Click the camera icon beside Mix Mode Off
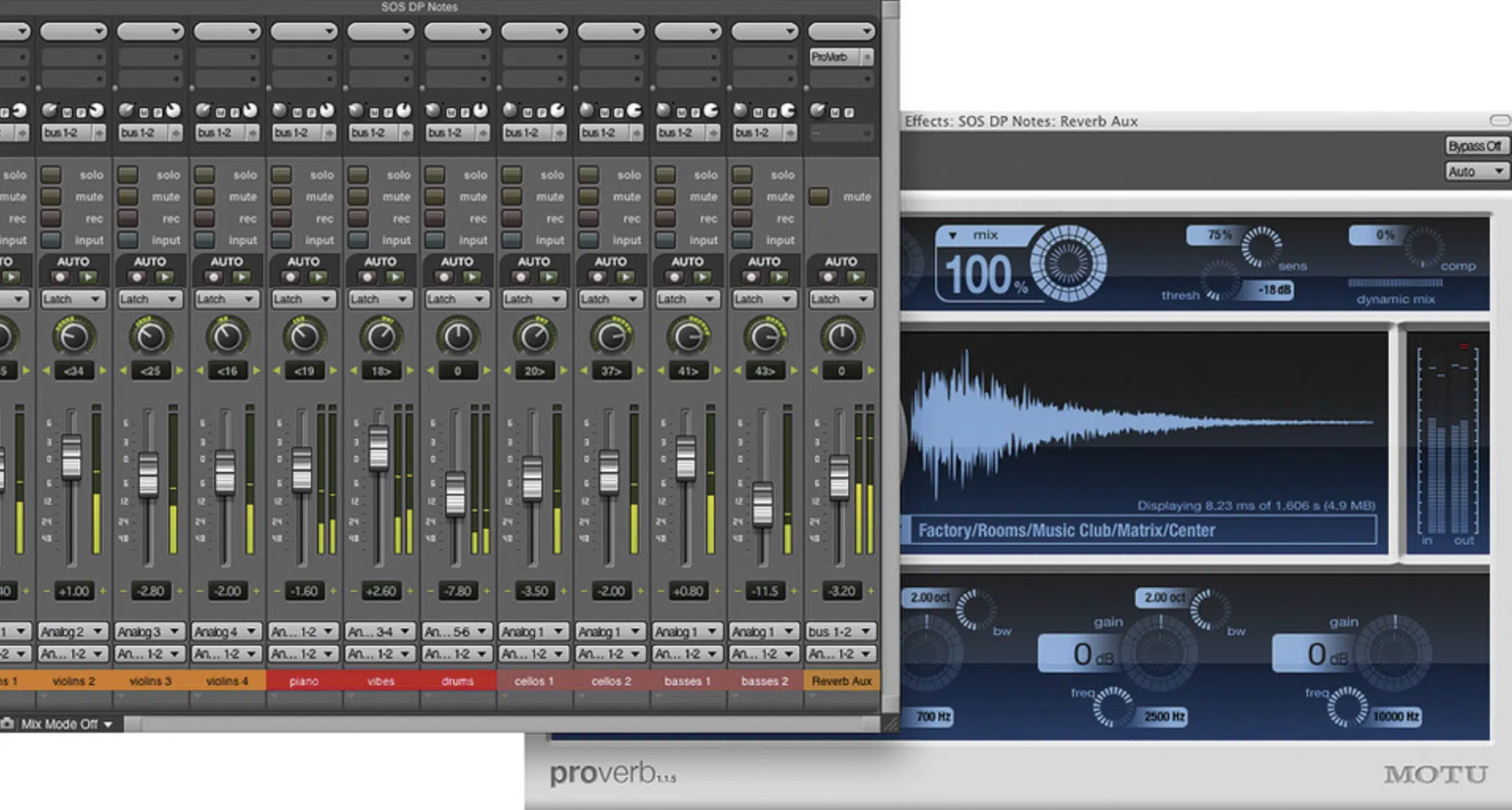The height and width of the screenshot is (810, 1512). tap(8, 723)
